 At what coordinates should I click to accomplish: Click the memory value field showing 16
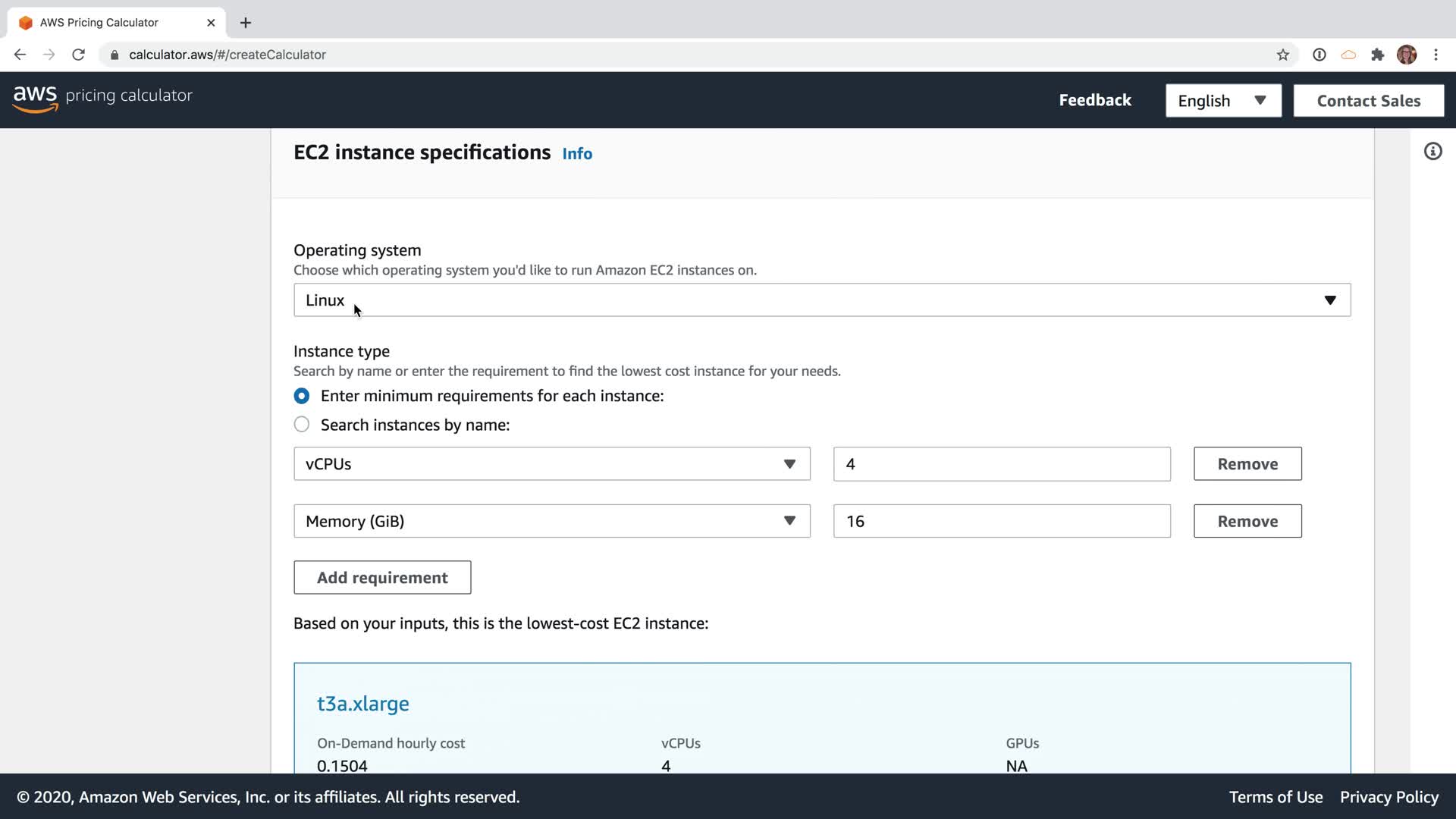(1001, 522)
